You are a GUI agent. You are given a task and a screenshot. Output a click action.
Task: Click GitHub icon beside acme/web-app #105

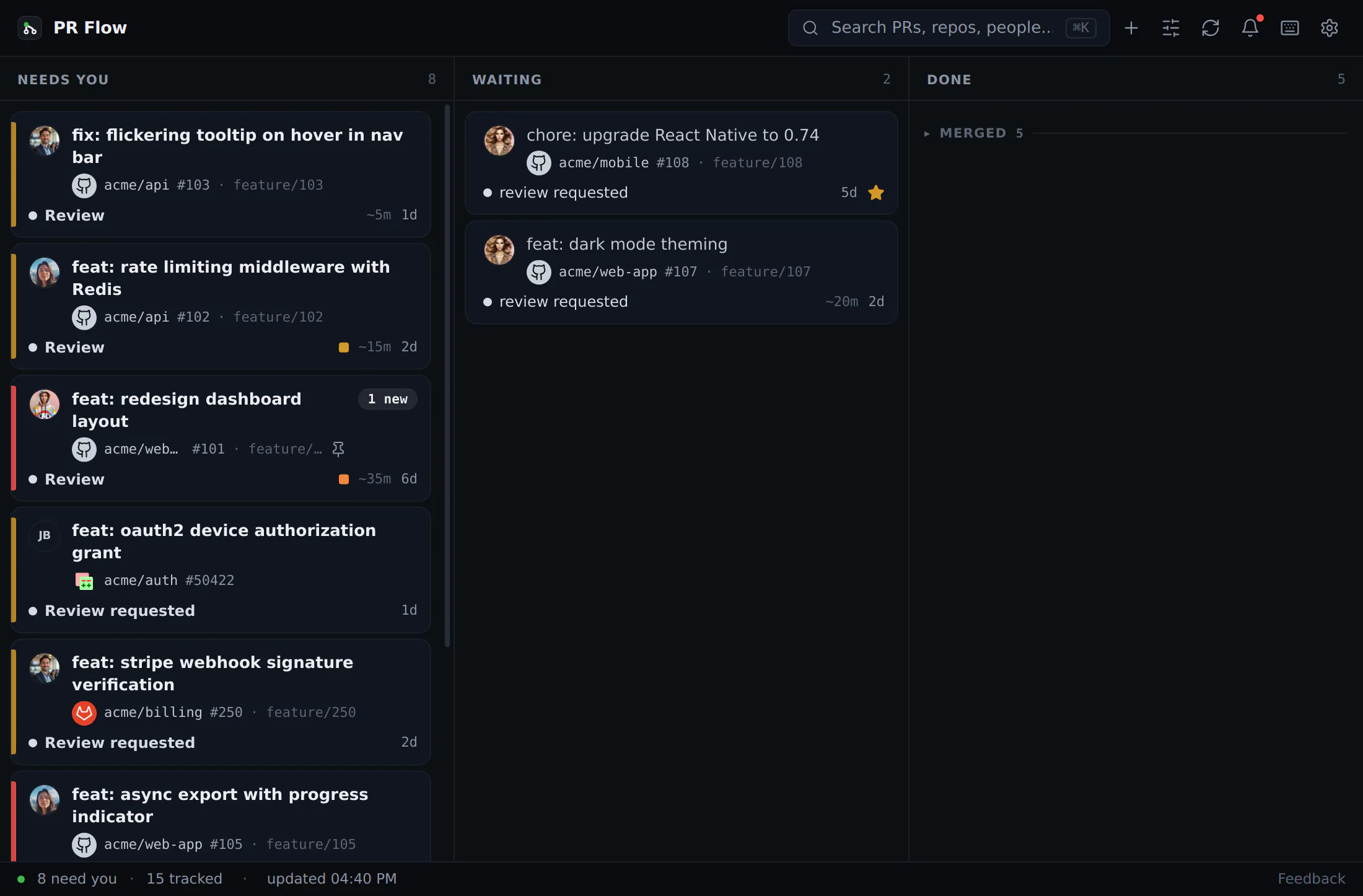tap(84, 845)
